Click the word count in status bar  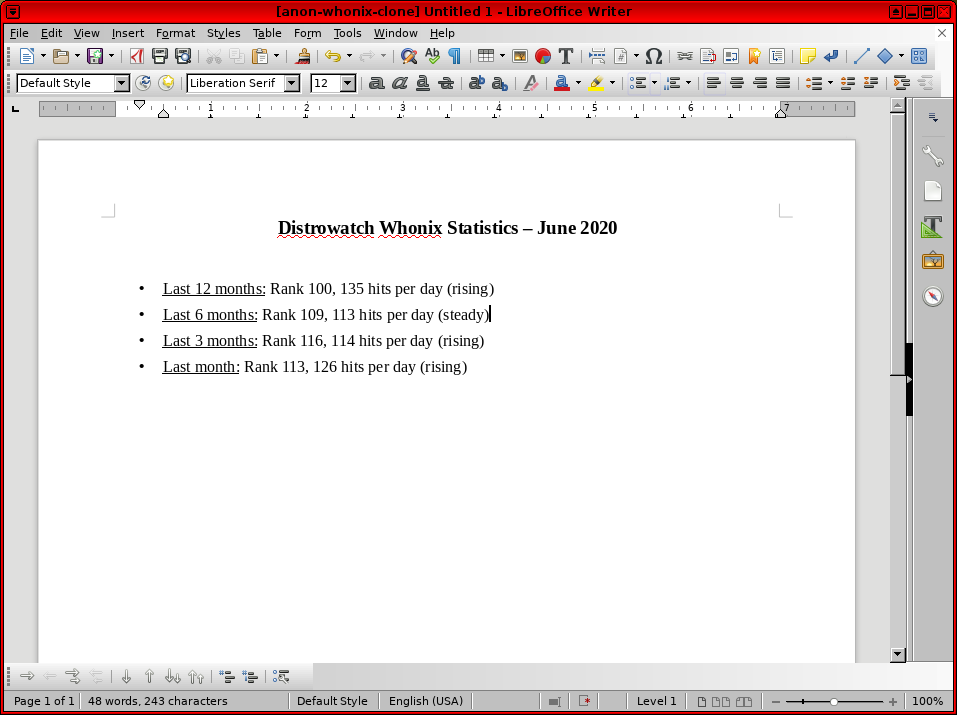(x=157, y=701)
